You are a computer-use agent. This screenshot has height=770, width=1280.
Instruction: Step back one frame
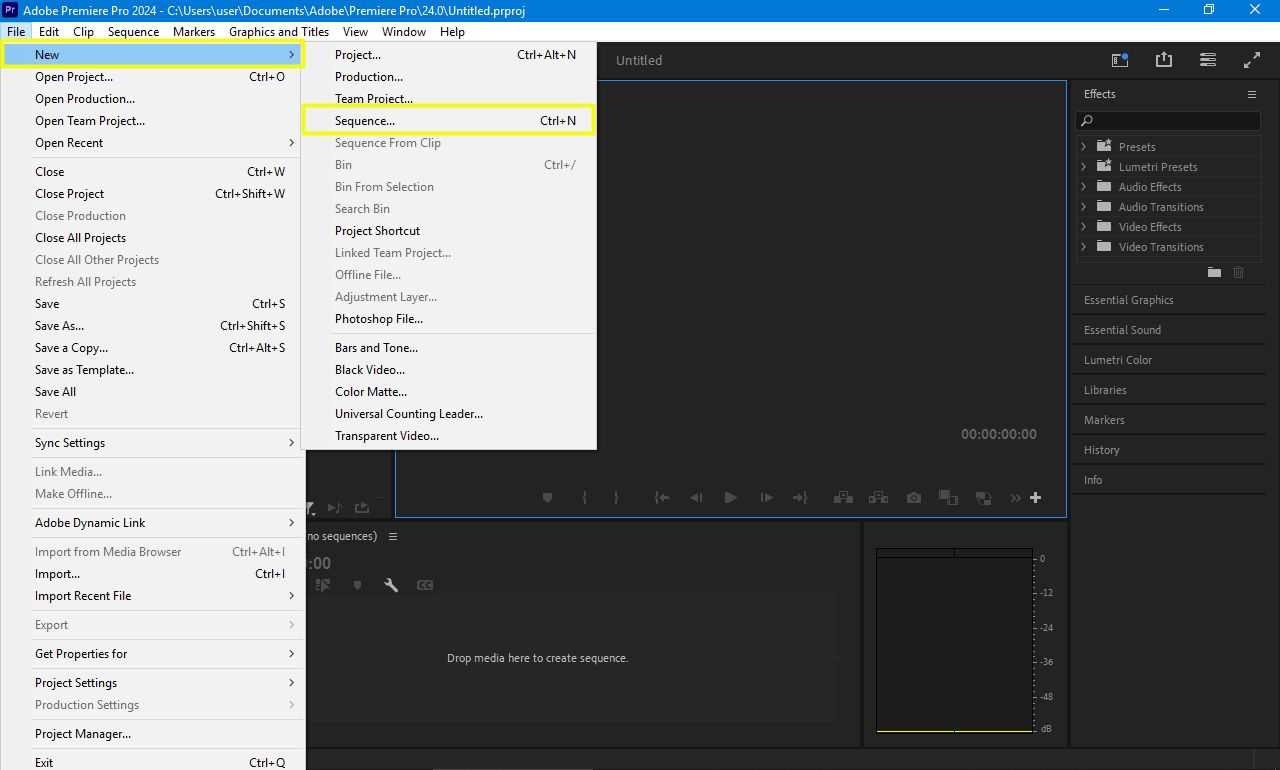click(696, 497)
